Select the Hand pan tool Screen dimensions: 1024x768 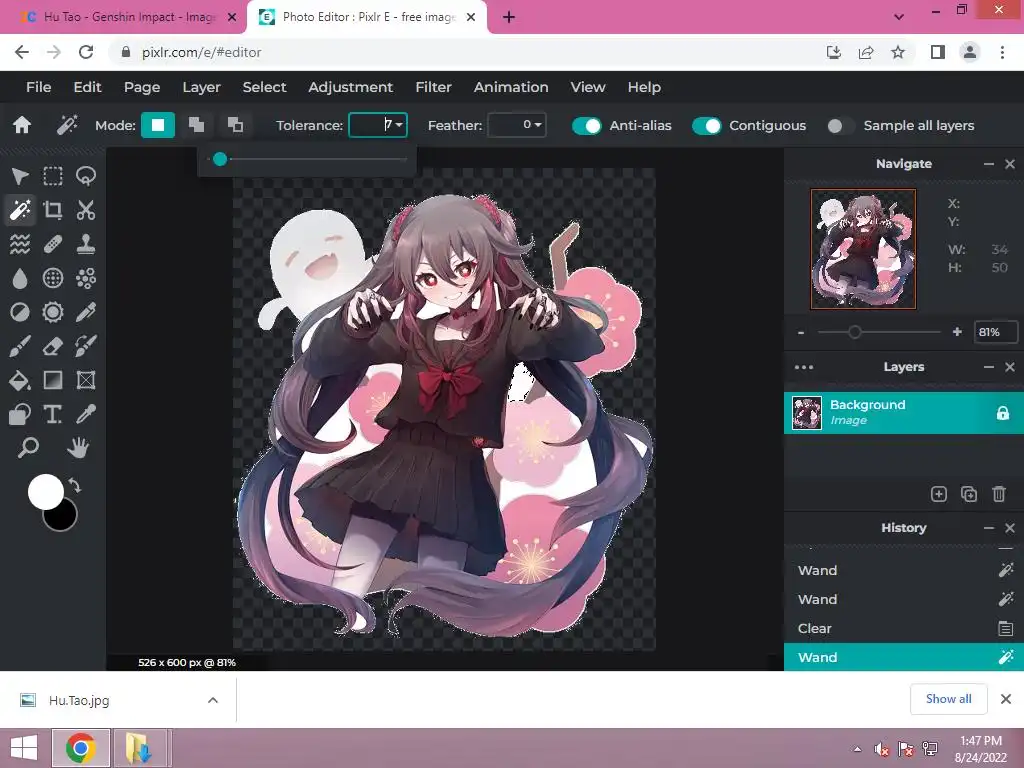(x=78, y=448)
